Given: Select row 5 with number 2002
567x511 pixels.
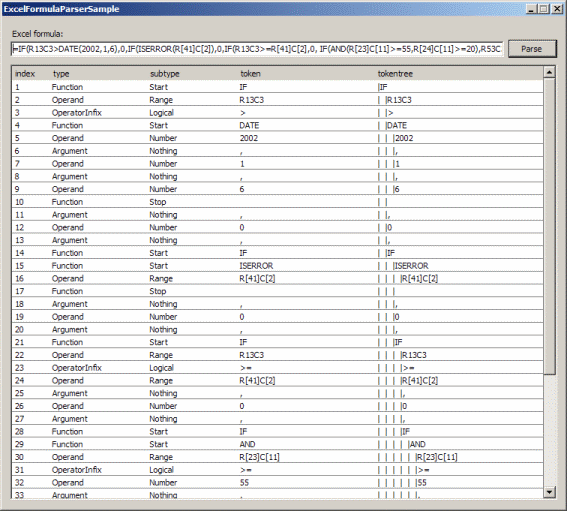Looking at the screenshot, I should coord(277,138).
